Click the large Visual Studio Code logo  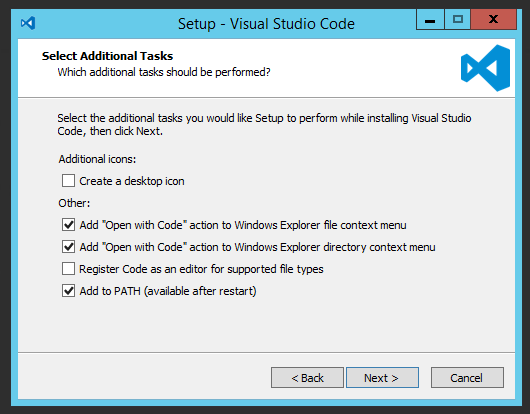click(x=485, y=68)
